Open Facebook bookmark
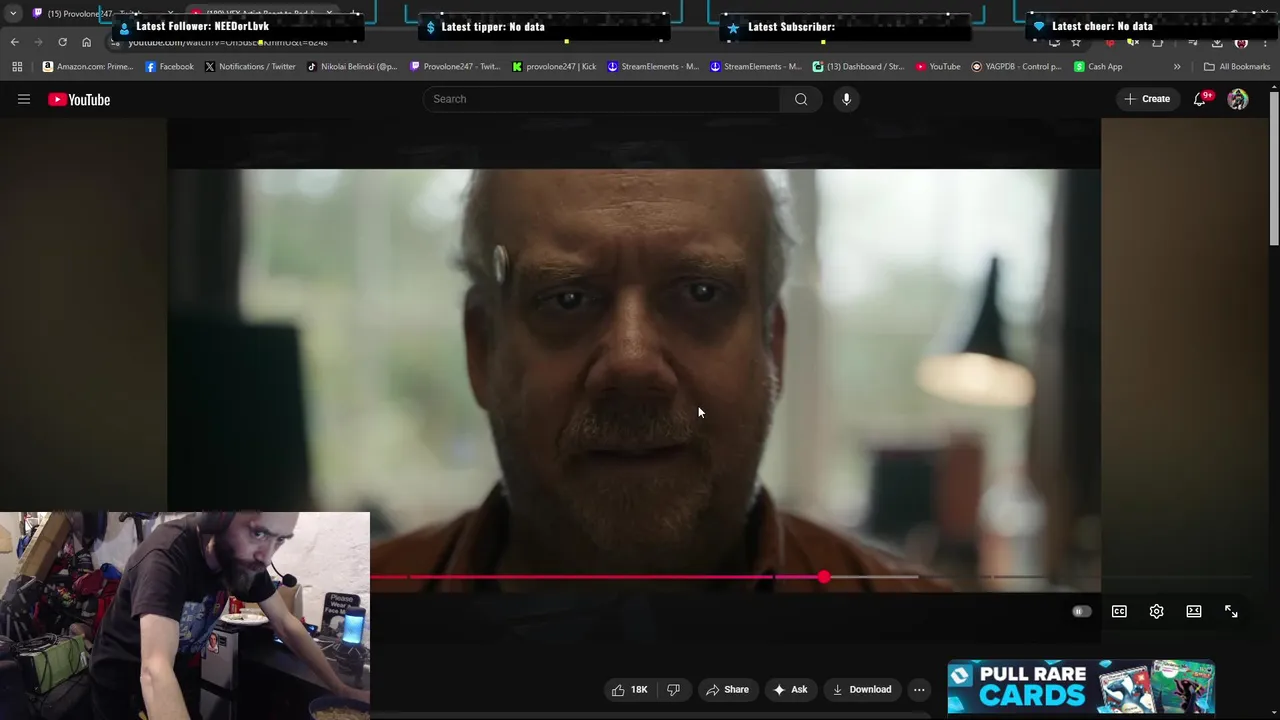 (169, 66)
